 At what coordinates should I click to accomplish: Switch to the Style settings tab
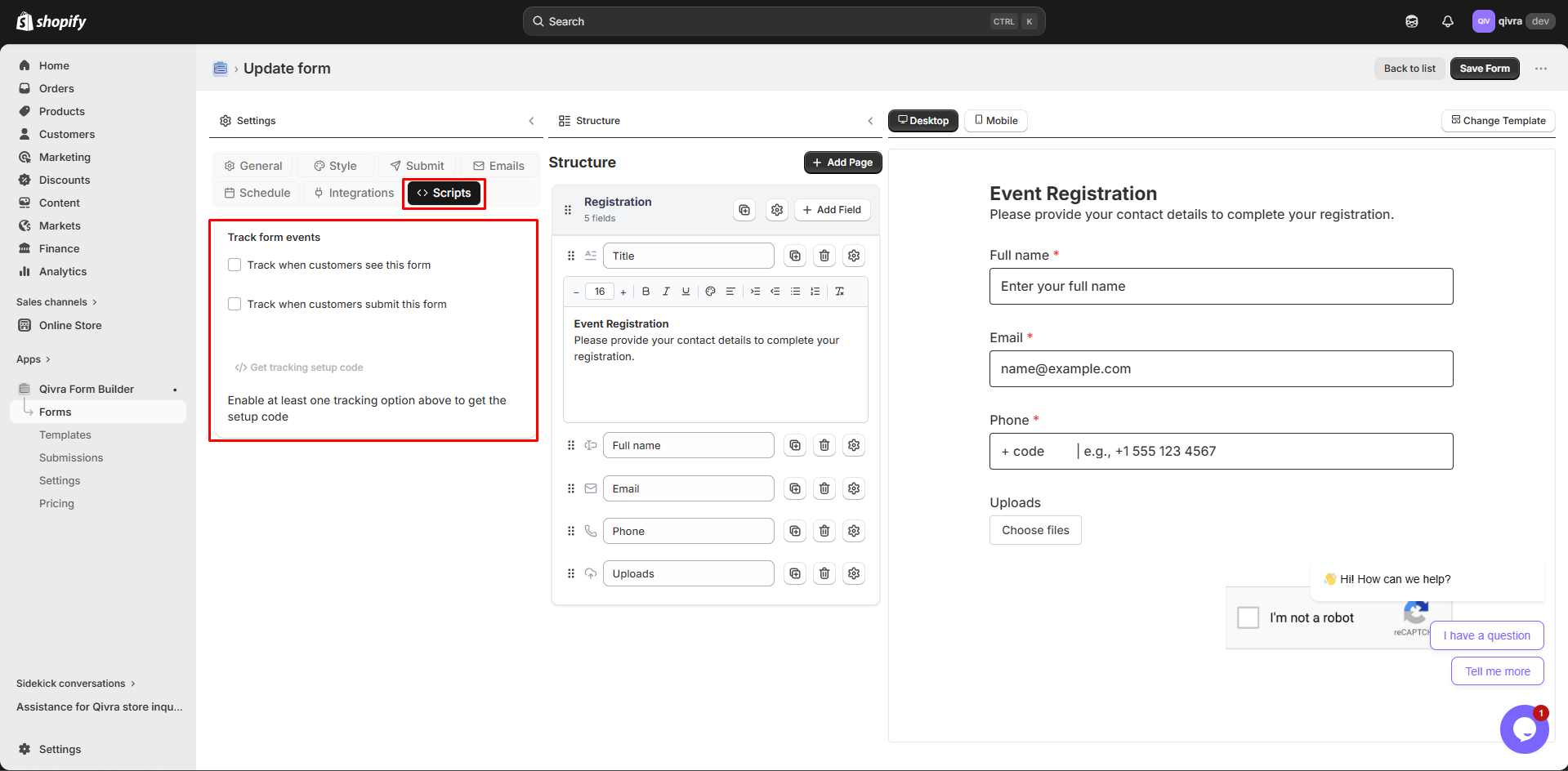pos(335,166)
